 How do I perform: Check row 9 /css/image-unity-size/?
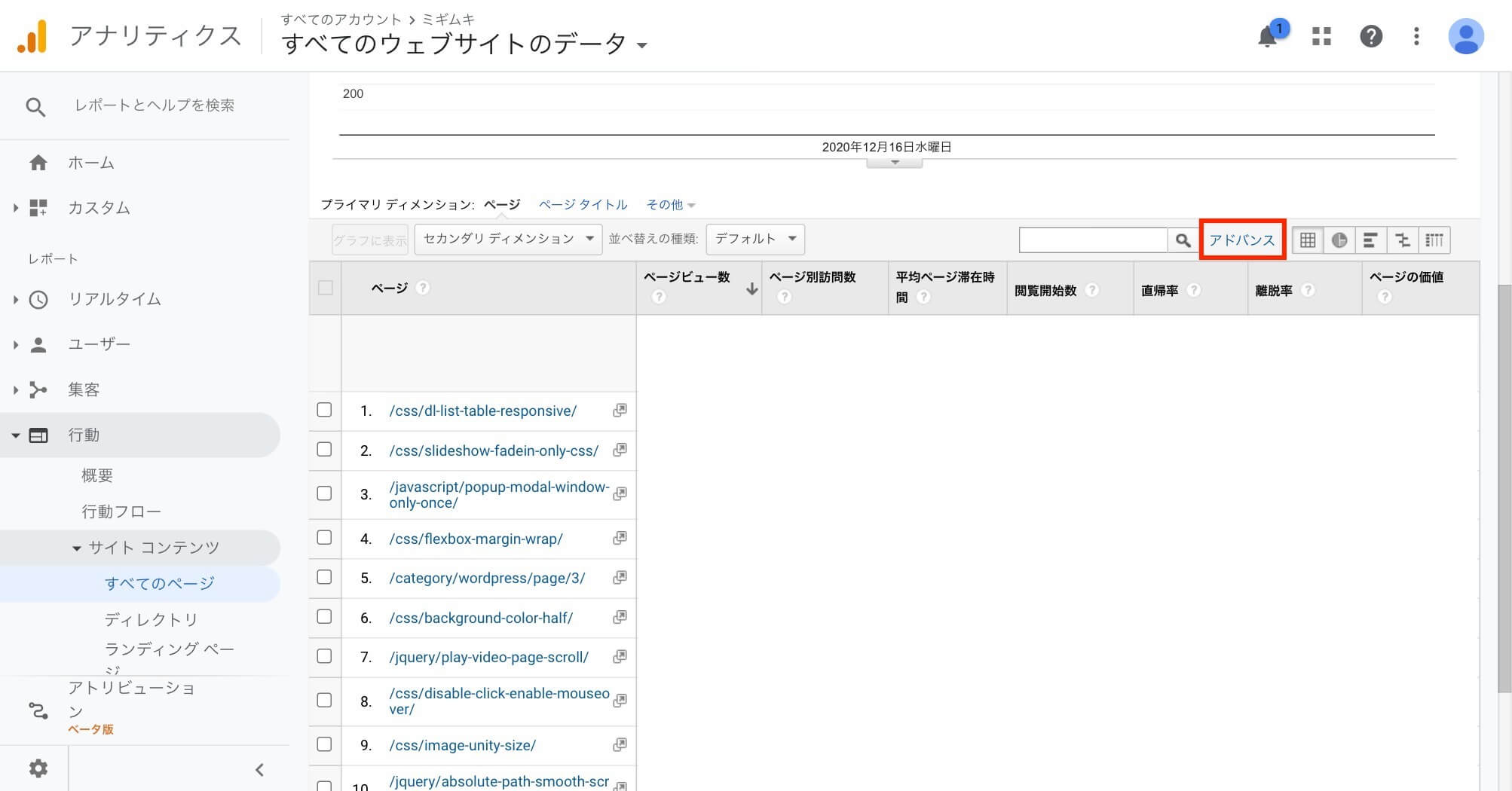pyautogui.click(x=324, y=744)
